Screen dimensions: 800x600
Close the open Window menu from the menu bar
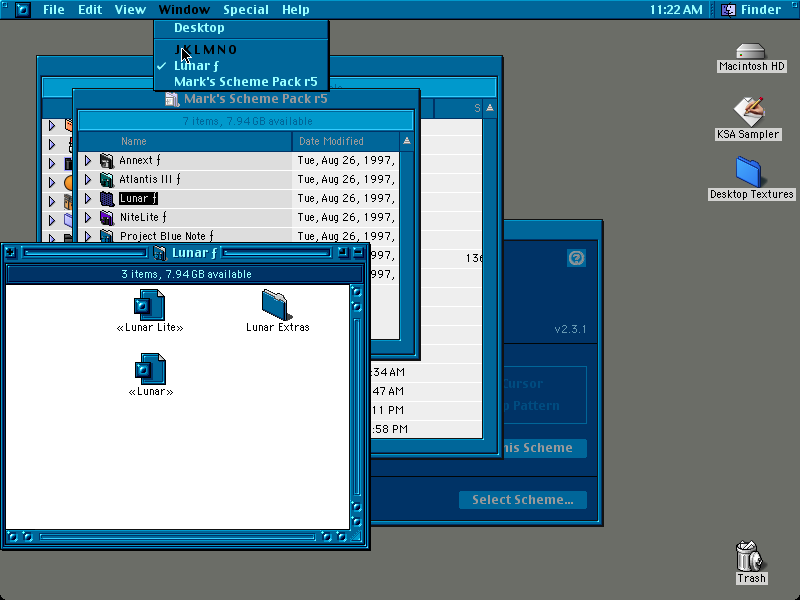tap(184, 10)
